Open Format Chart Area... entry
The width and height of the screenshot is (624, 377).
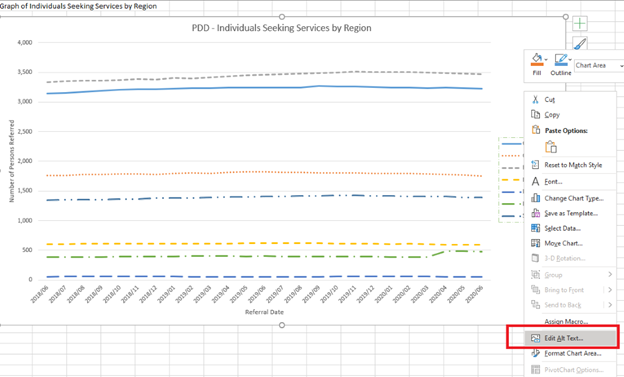(x=573, y=354)
